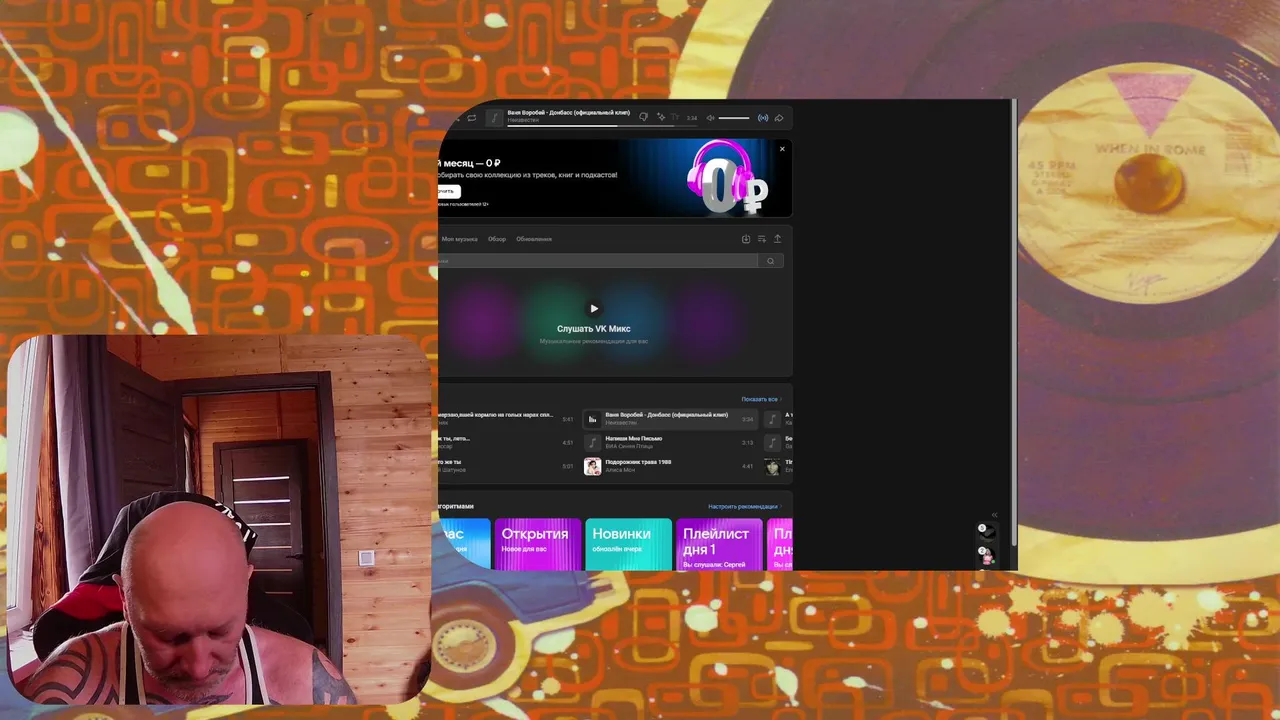Open the Новинки playlist card

click(x=629, y=544)
